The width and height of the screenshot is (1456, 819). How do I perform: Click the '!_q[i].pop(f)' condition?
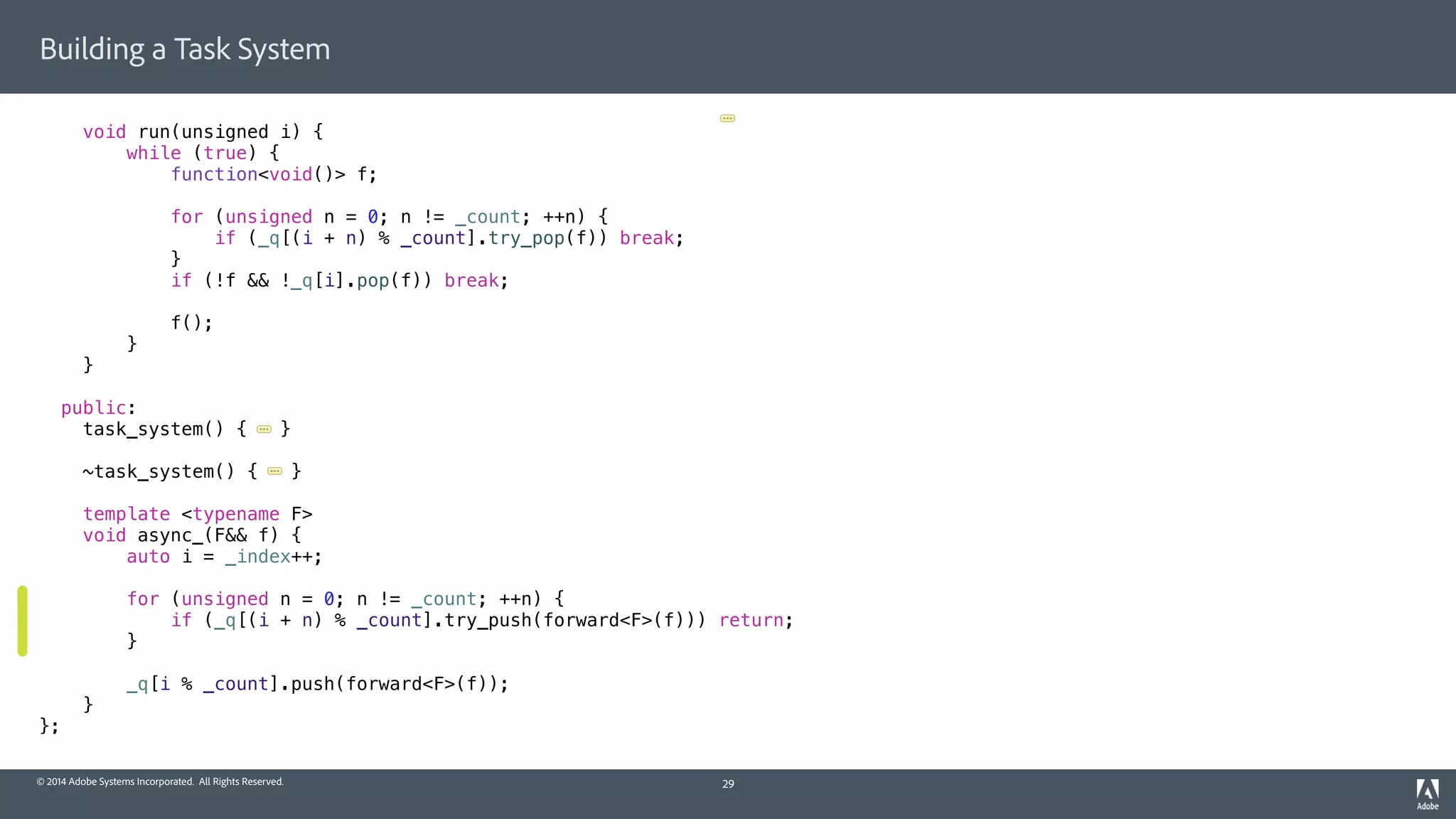click(355, 281)
